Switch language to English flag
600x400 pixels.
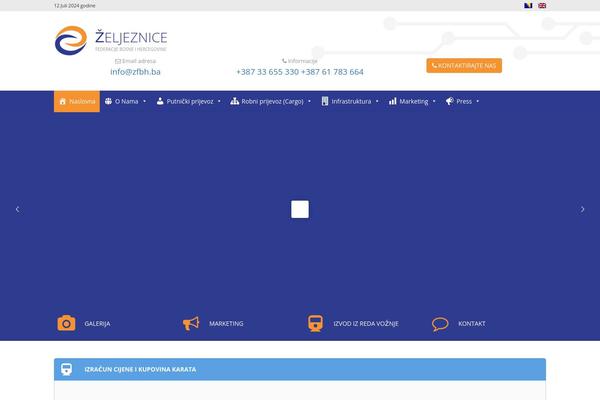tap(542, 5)
